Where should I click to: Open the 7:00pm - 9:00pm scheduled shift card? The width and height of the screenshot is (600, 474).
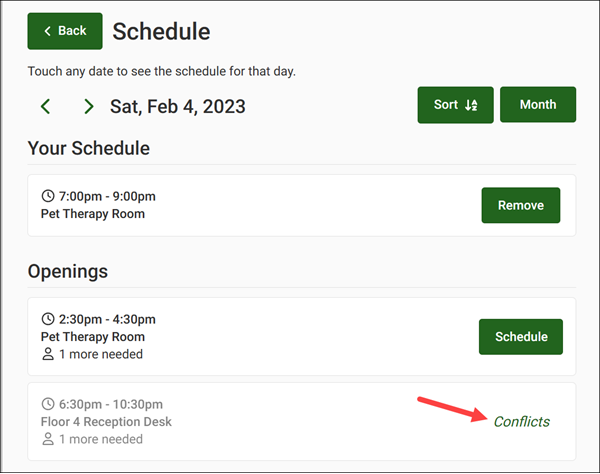[x=250, y=205]
